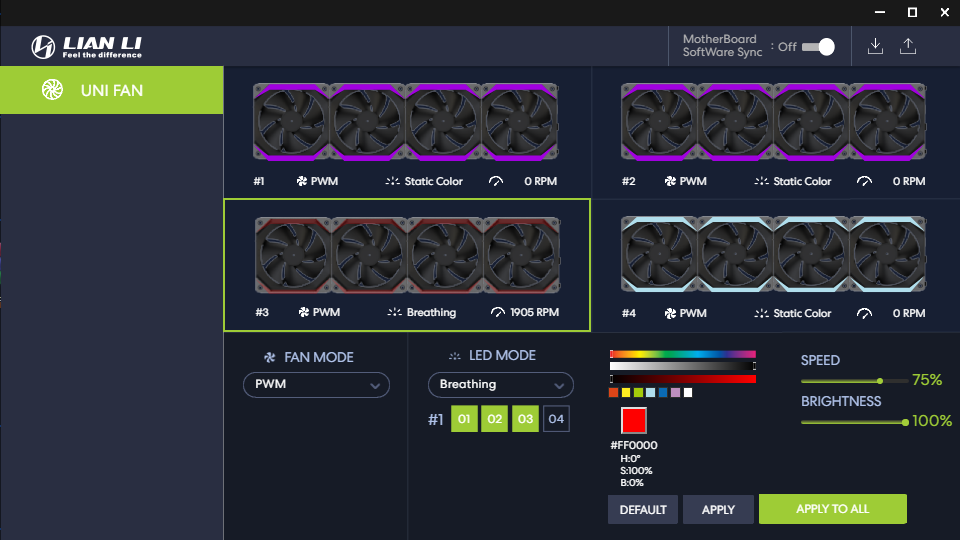Click the 'H:0°' hue value

631,459
